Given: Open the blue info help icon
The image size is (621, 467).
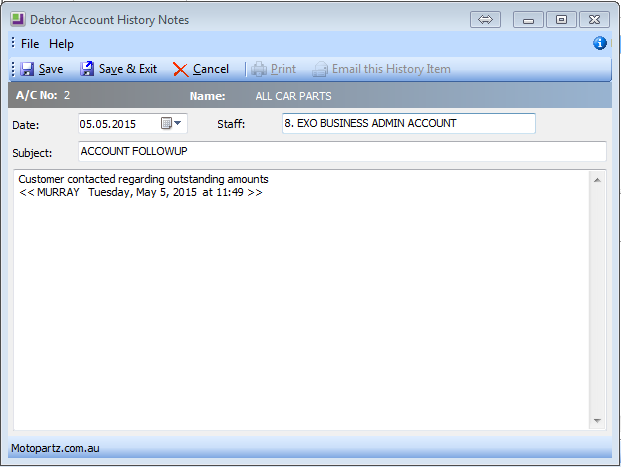Looking at the screenshot, I should (x=600, y=43).
